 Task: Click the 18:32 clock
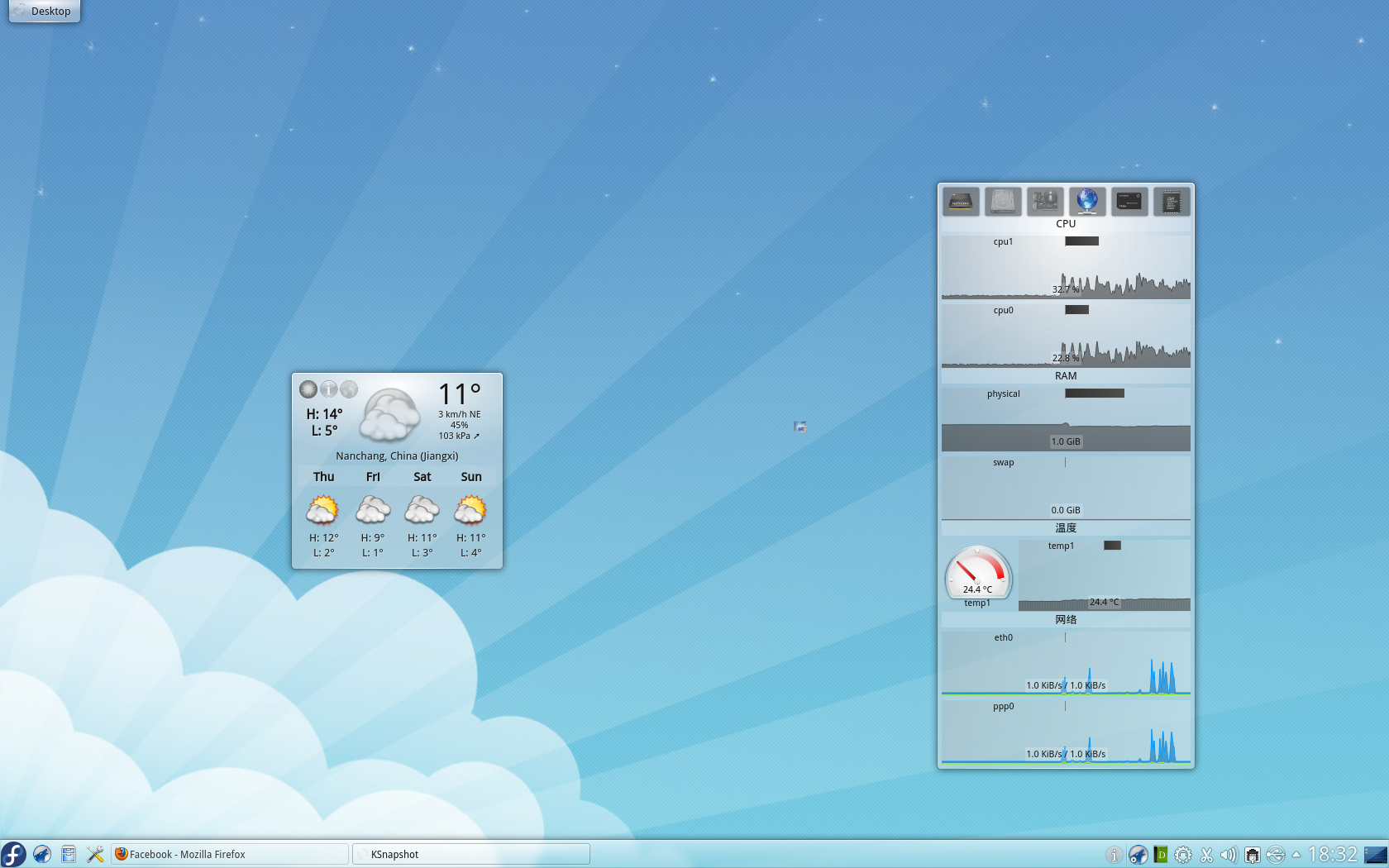(1332, 854)
